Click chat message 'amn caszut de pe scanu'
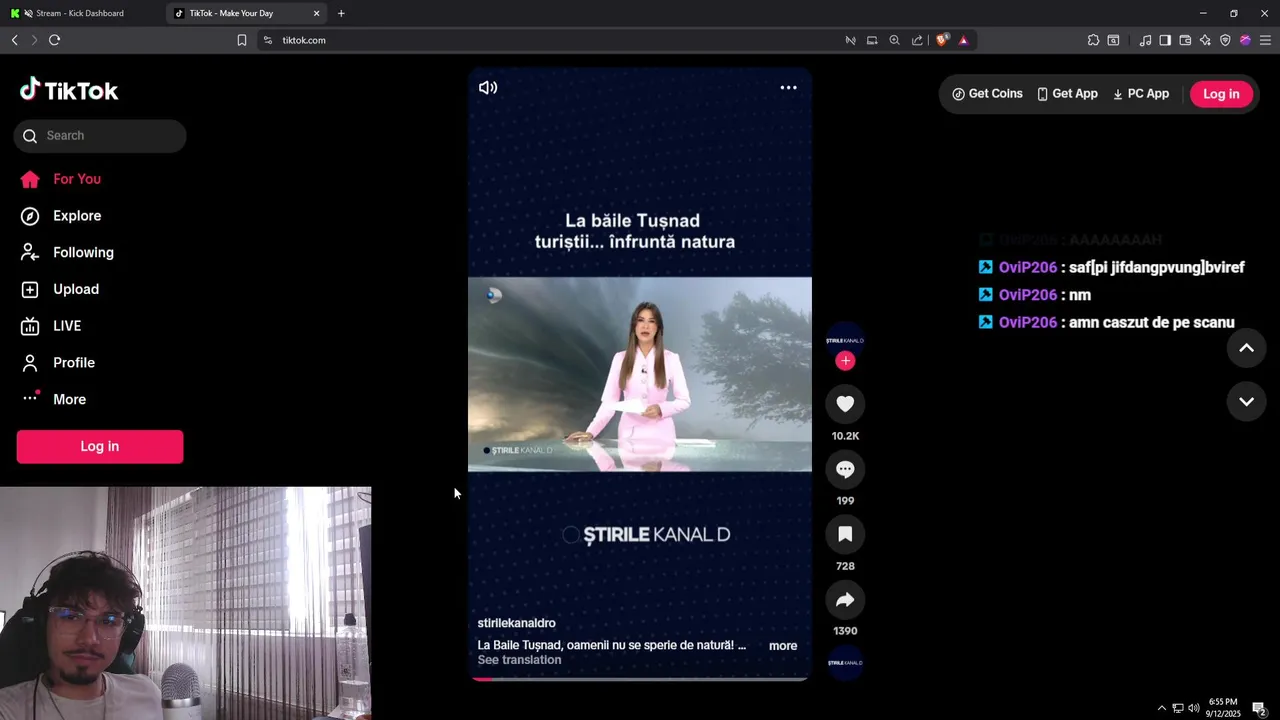This screenshot has width=1280, height=720. [1152, 323]
